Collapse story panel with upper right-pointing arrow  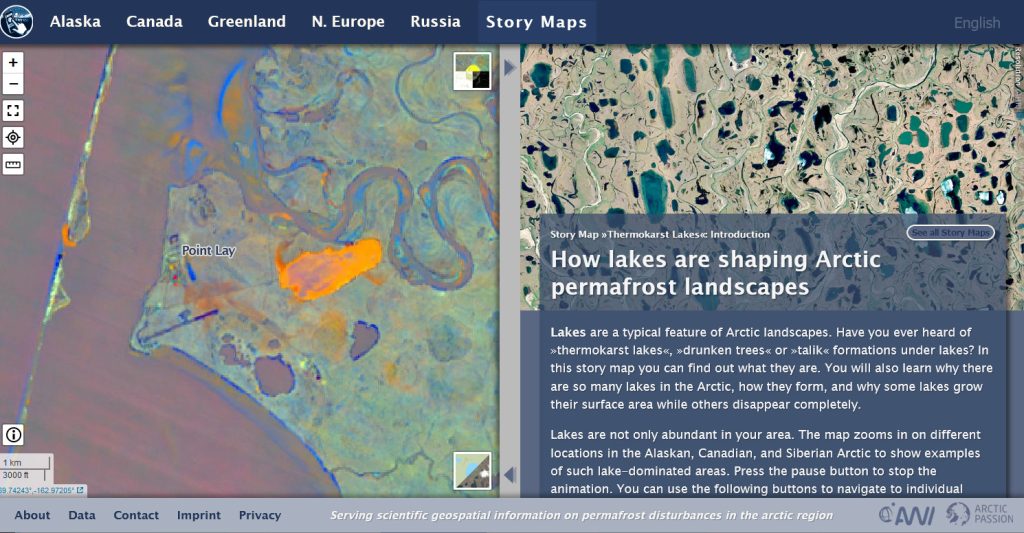tap(510, 68)
